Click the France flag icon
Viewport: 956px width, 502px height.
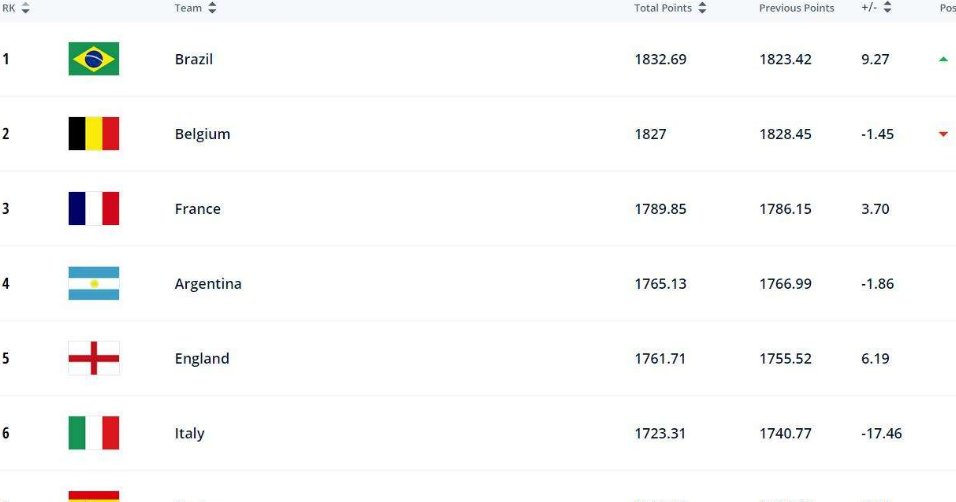93,209
